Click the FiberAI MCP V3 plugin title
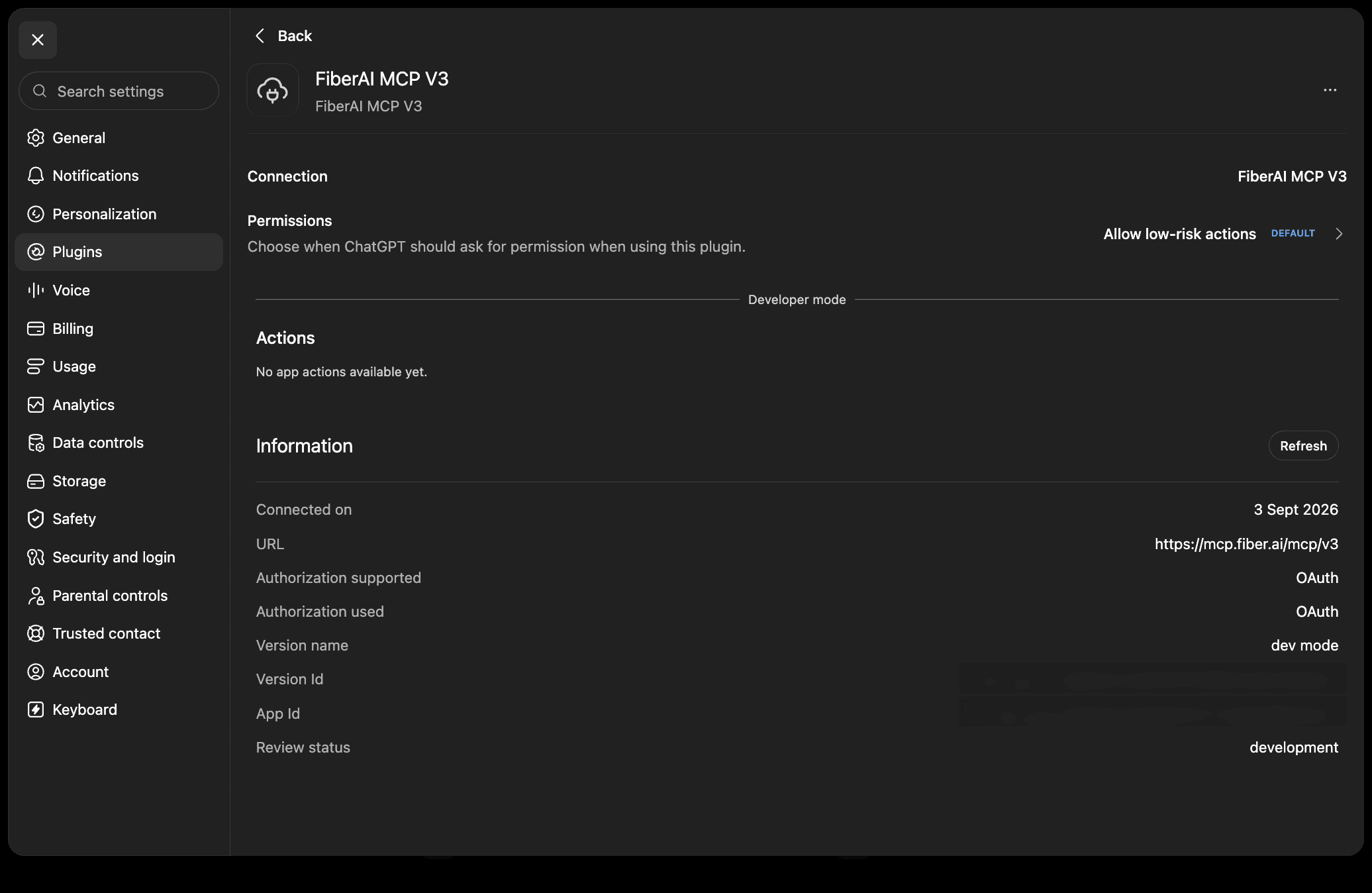The width and height of the screenshot is (1372, 893). [381, 79]
